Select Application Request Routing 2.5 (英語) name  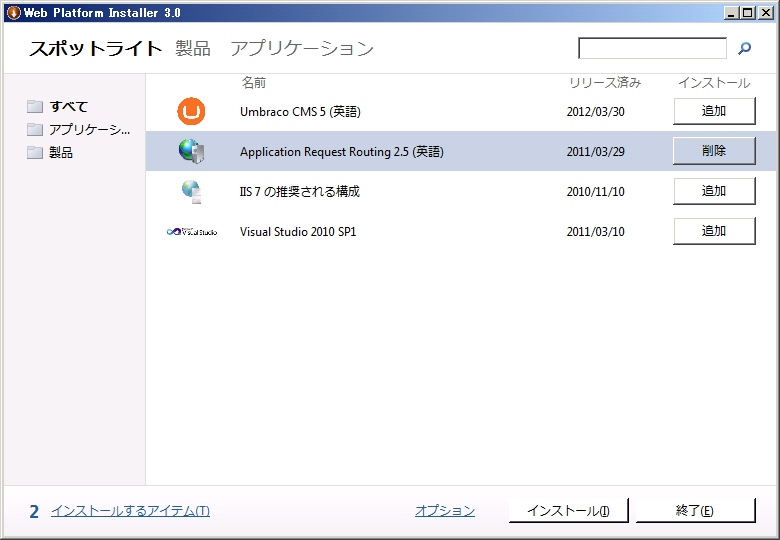(x=342, y=152)
